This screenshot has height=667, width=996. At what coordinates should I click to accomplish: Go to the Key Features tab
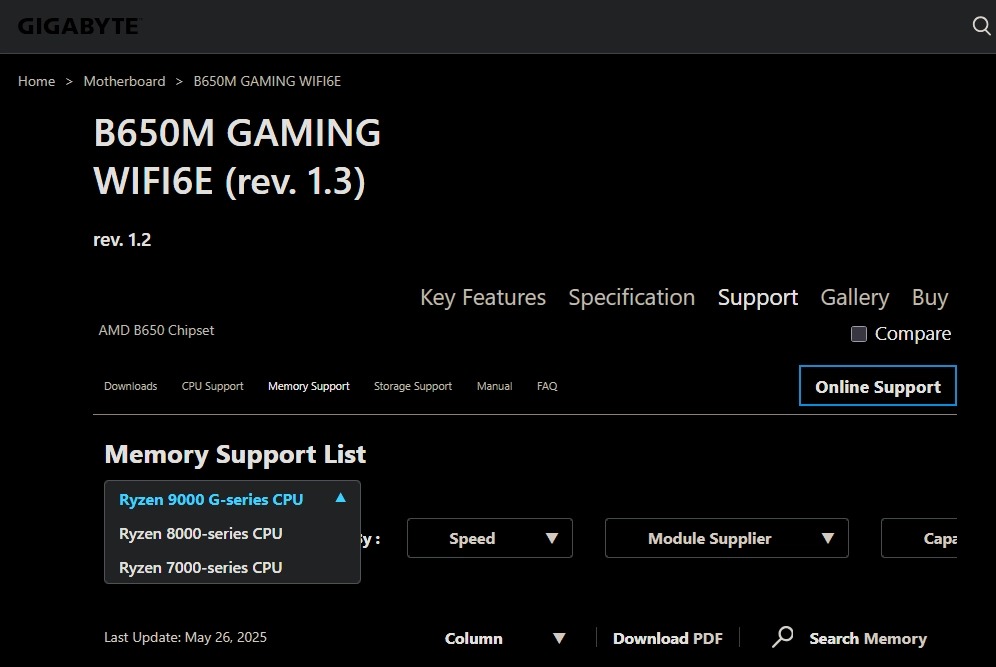tap(483, 297)
